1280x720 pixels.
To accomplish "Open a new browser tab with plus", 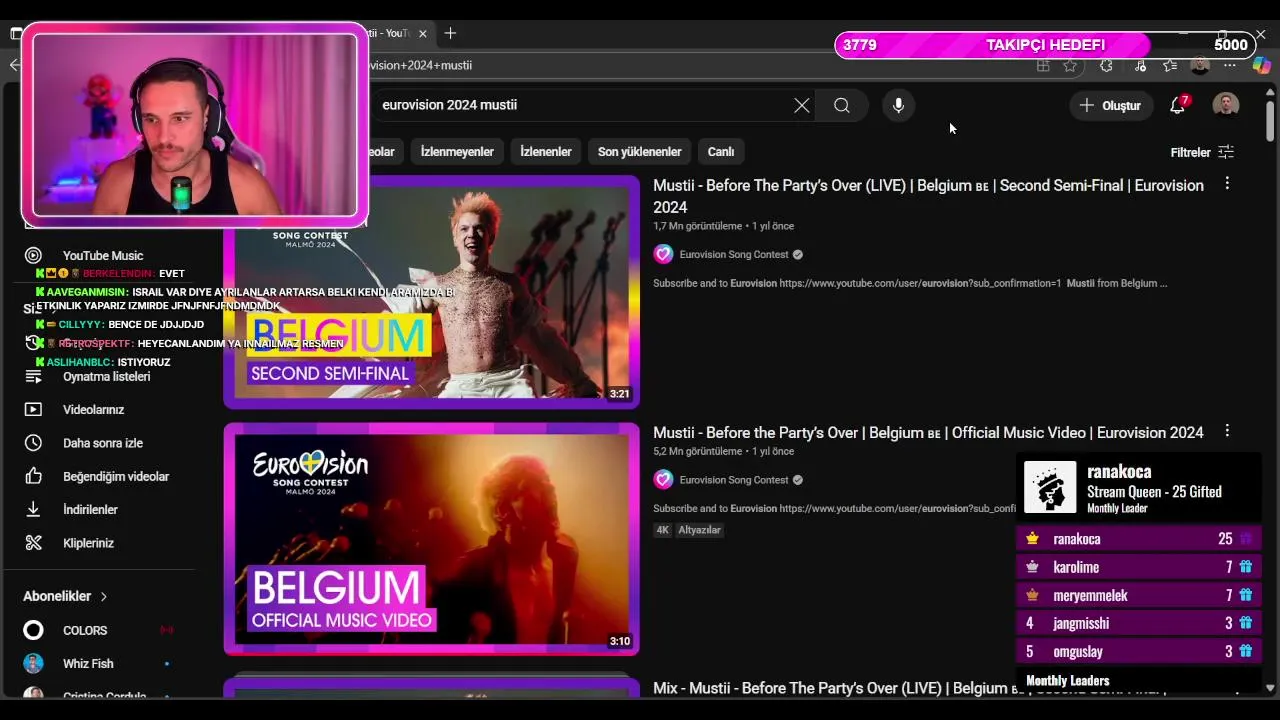I will click(450, 33).
